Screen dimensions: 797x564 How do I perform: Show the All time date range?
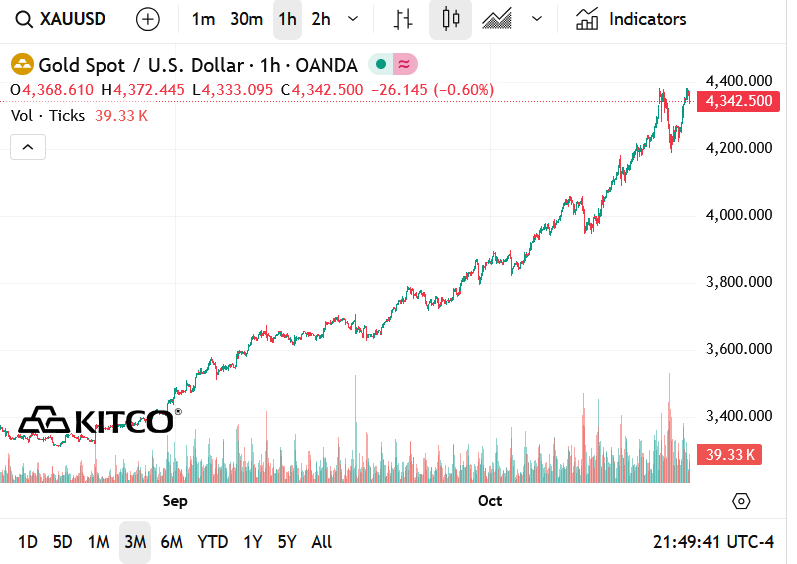point(322,542)
